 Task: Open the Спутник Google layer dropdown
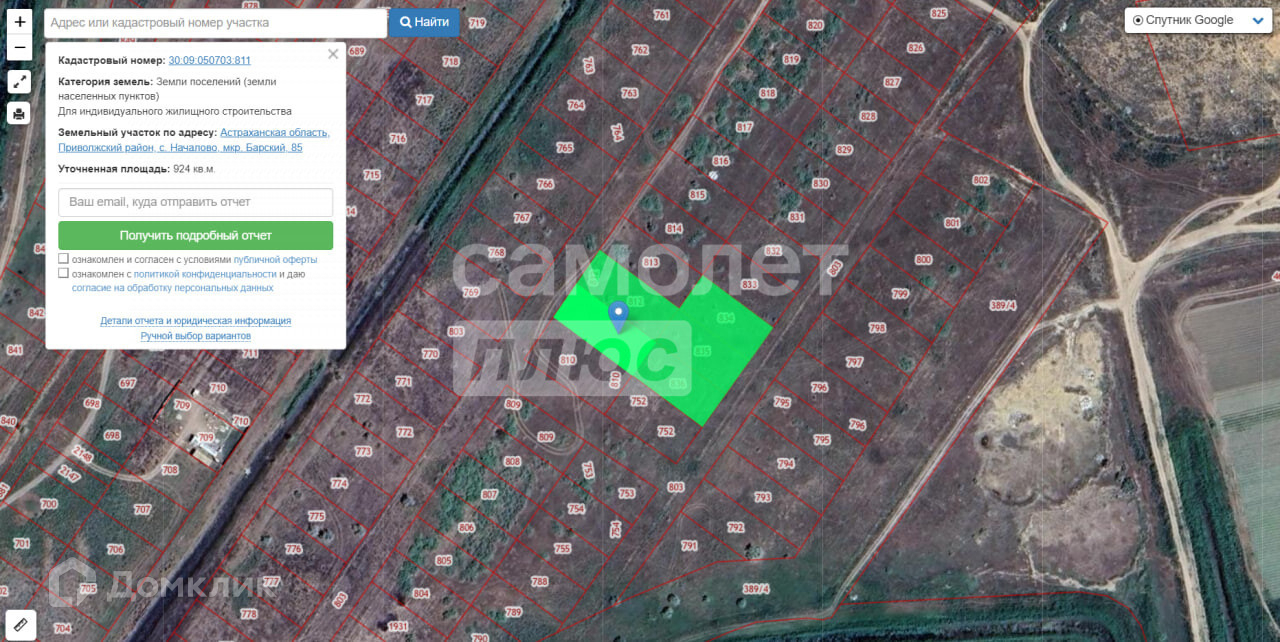point(1198,20)
